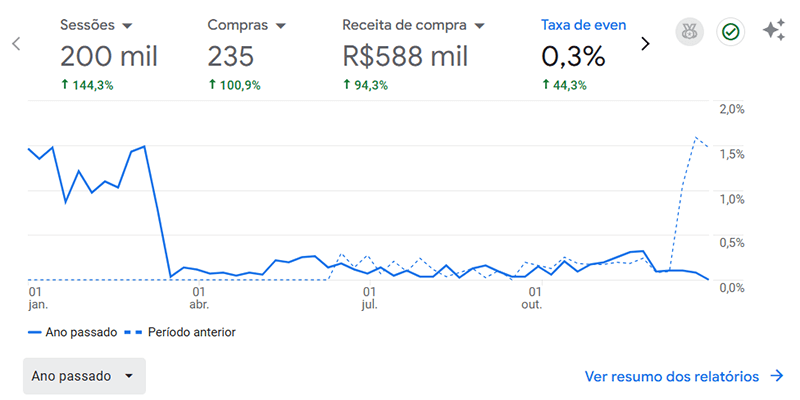Viewport: 800px width, 400px height.
Task: Open the Receita de compra dropdown
Action: (x=480, y=25)
